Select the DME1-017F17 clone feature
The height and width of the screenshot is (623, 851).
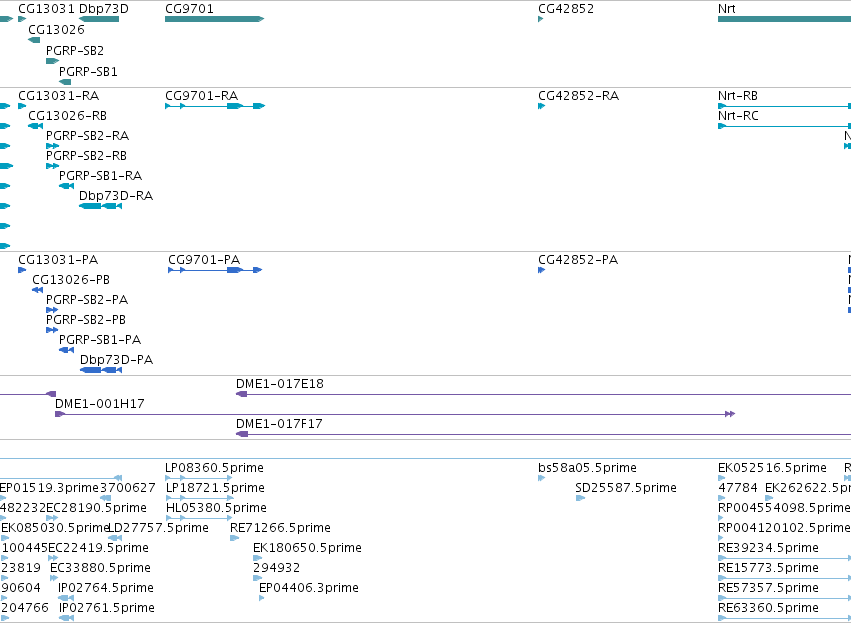[543, 434]
